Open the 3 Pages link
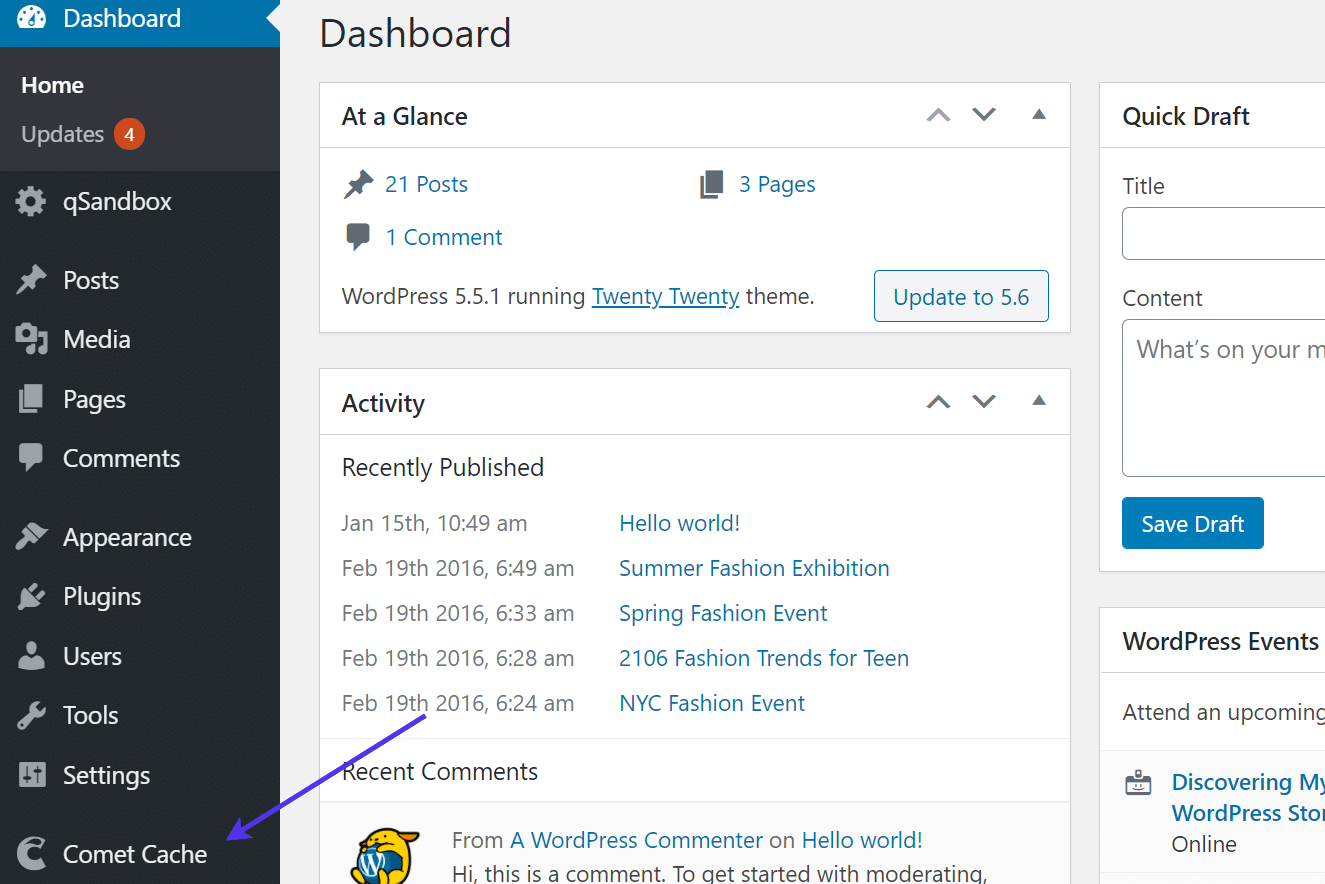The height and width of the screenshot is (884, 1325). [x=777, y=185]
